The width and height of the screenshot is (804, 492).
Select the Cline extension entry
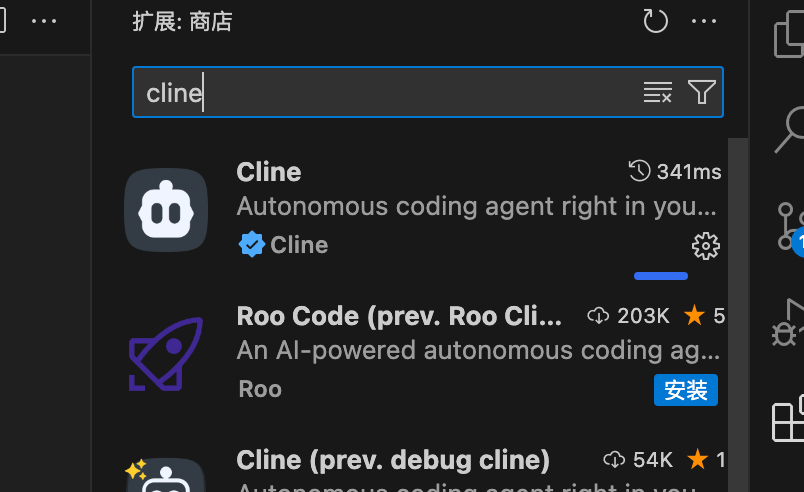420,210
